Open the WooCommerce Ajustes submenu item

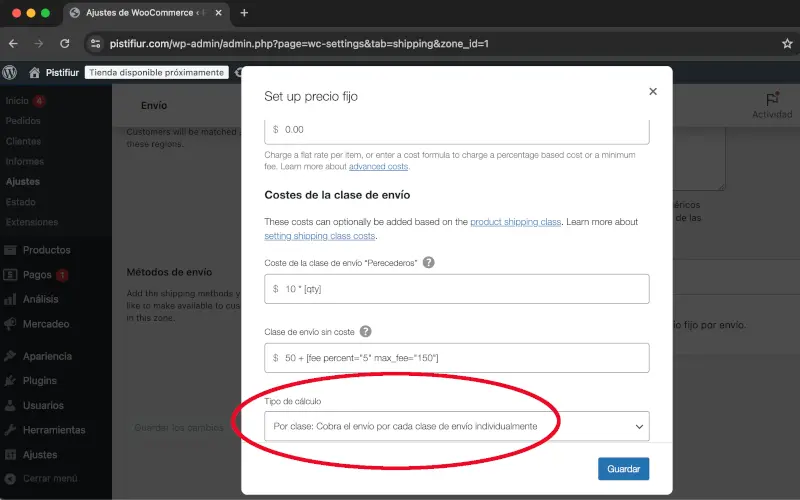[x=23, y=182]
